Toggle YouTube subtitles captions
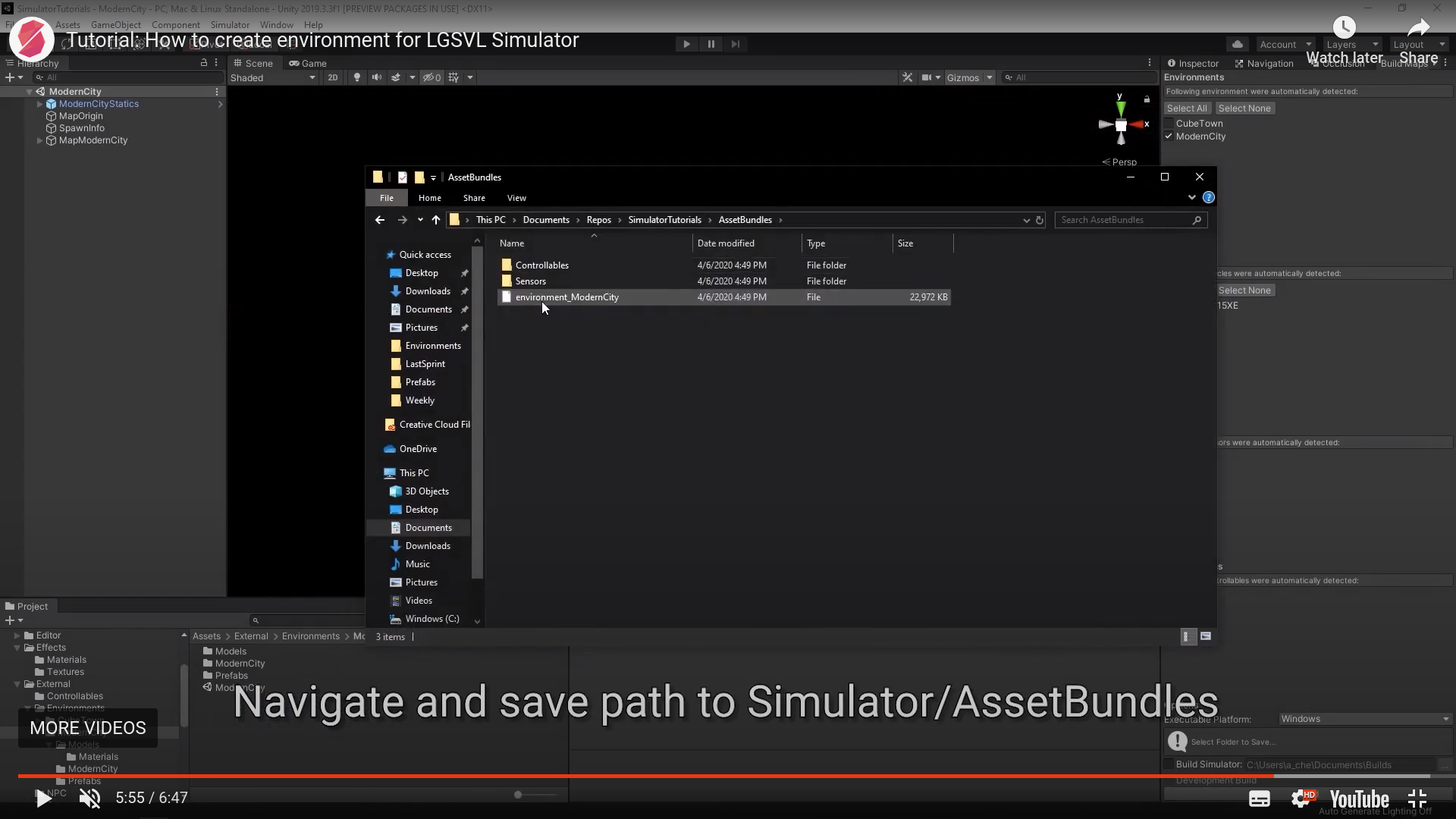 pyautogui.click(x=1260, y=799)
